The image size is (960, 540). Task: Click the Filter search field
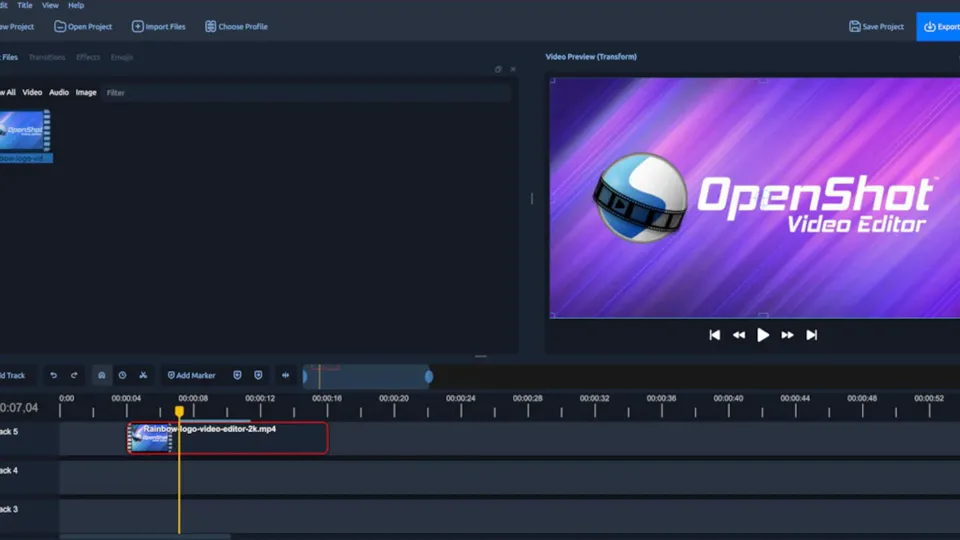[x=306, y=92]
